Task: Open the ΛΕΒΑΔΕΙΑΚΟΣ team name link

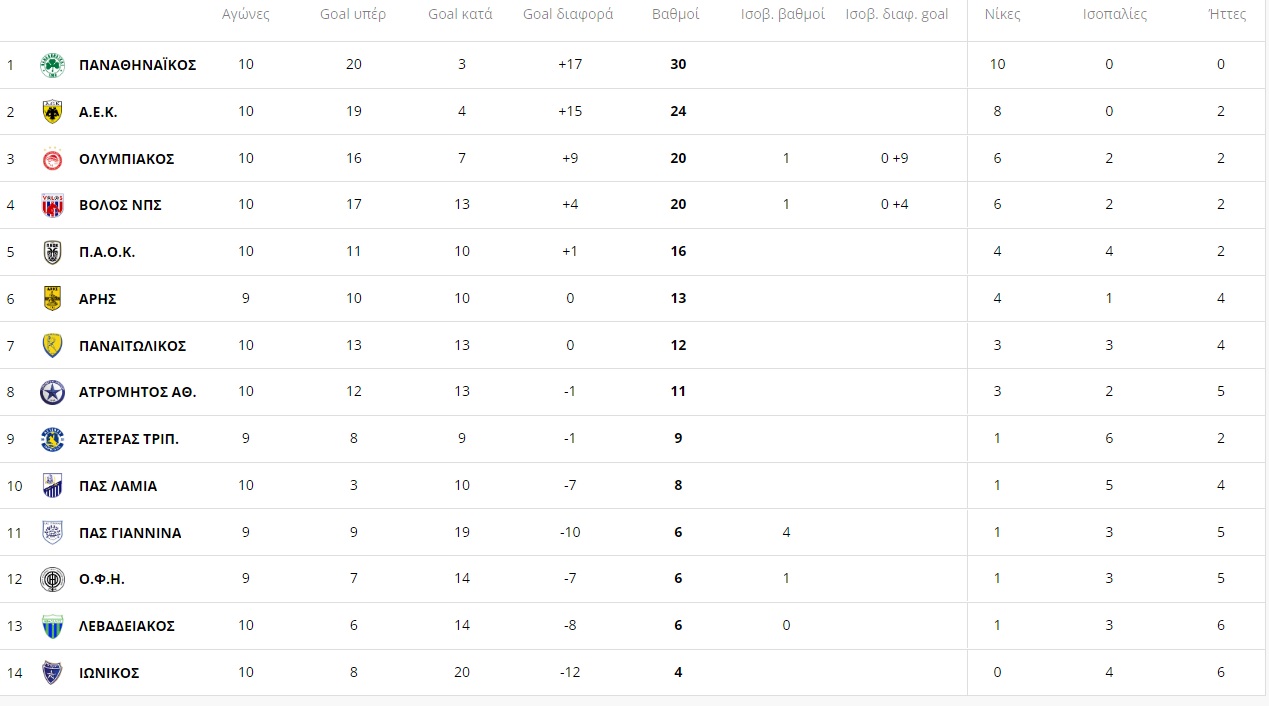Action: click(127, 626)
